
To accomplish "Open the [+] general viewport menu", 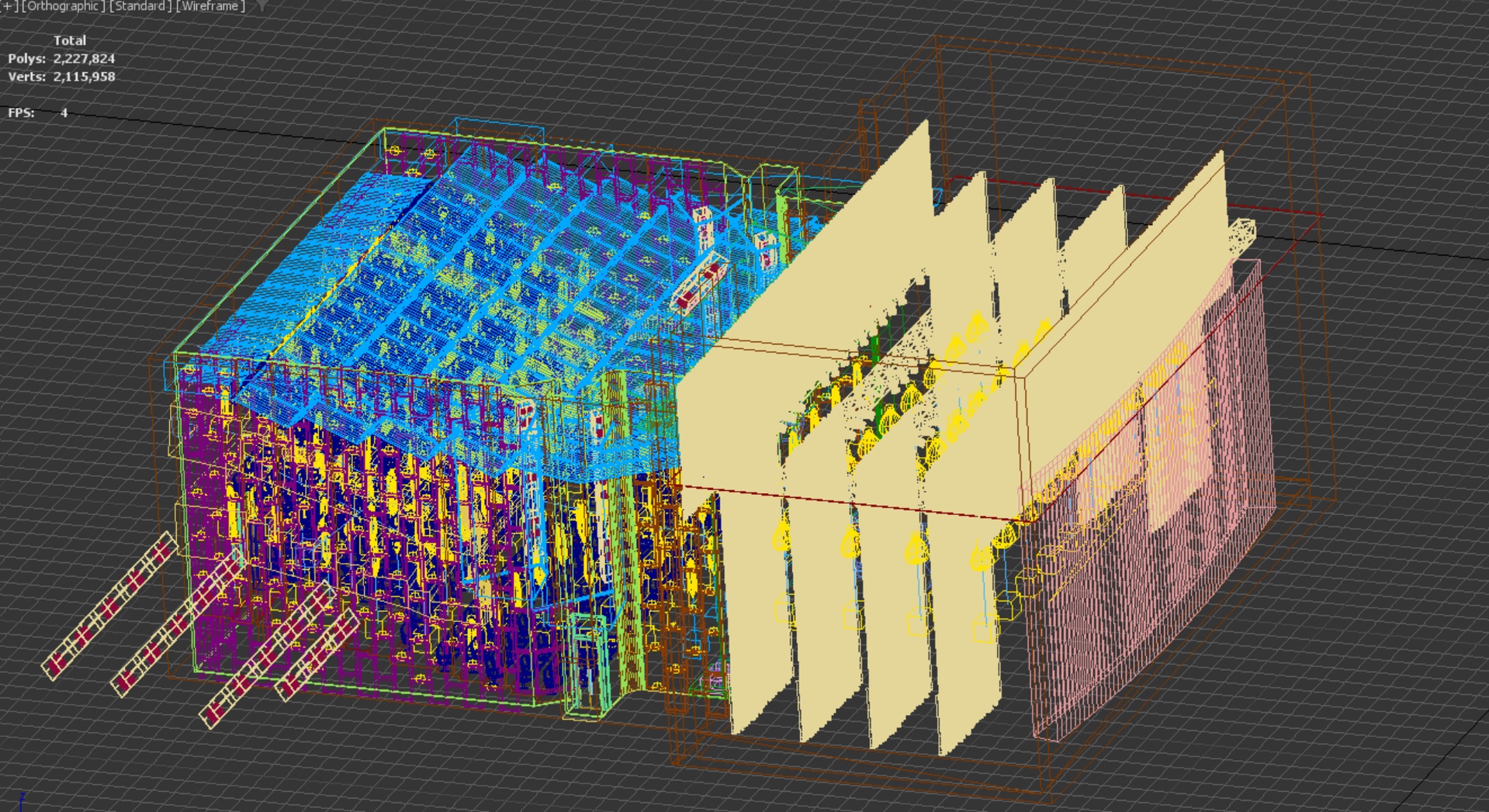I will pos(9,6).
